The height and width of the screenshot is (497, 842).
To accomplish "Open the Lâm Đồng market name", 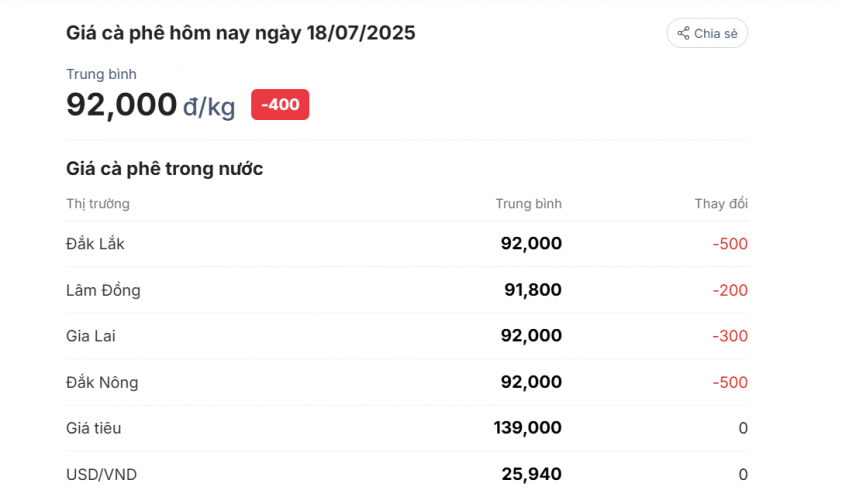I will (x=103, y=290).
